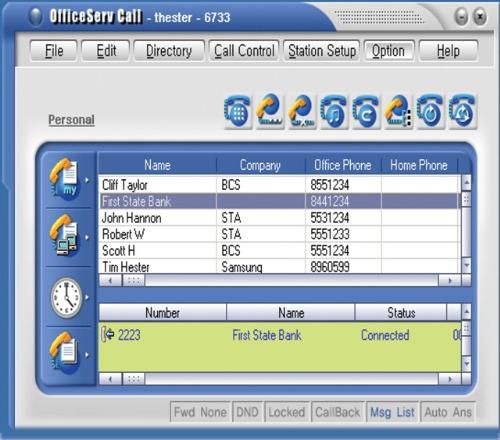Image resolution: width=500 pixels, height=440 pixels.
Task: Select the First State Bank contact row
Action: tap(279, 201)
